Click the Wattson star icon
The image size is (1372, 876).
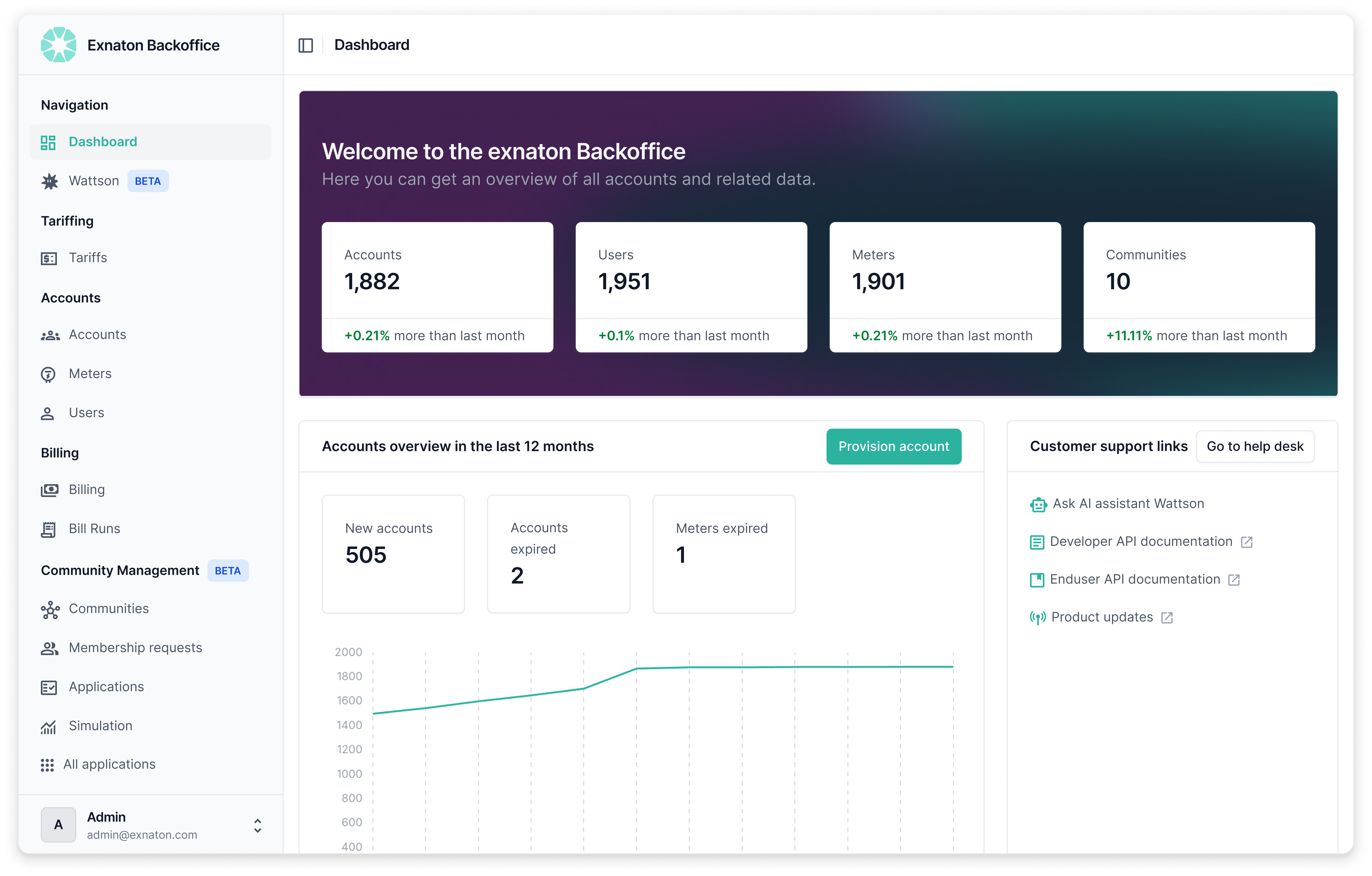(50, 181)
